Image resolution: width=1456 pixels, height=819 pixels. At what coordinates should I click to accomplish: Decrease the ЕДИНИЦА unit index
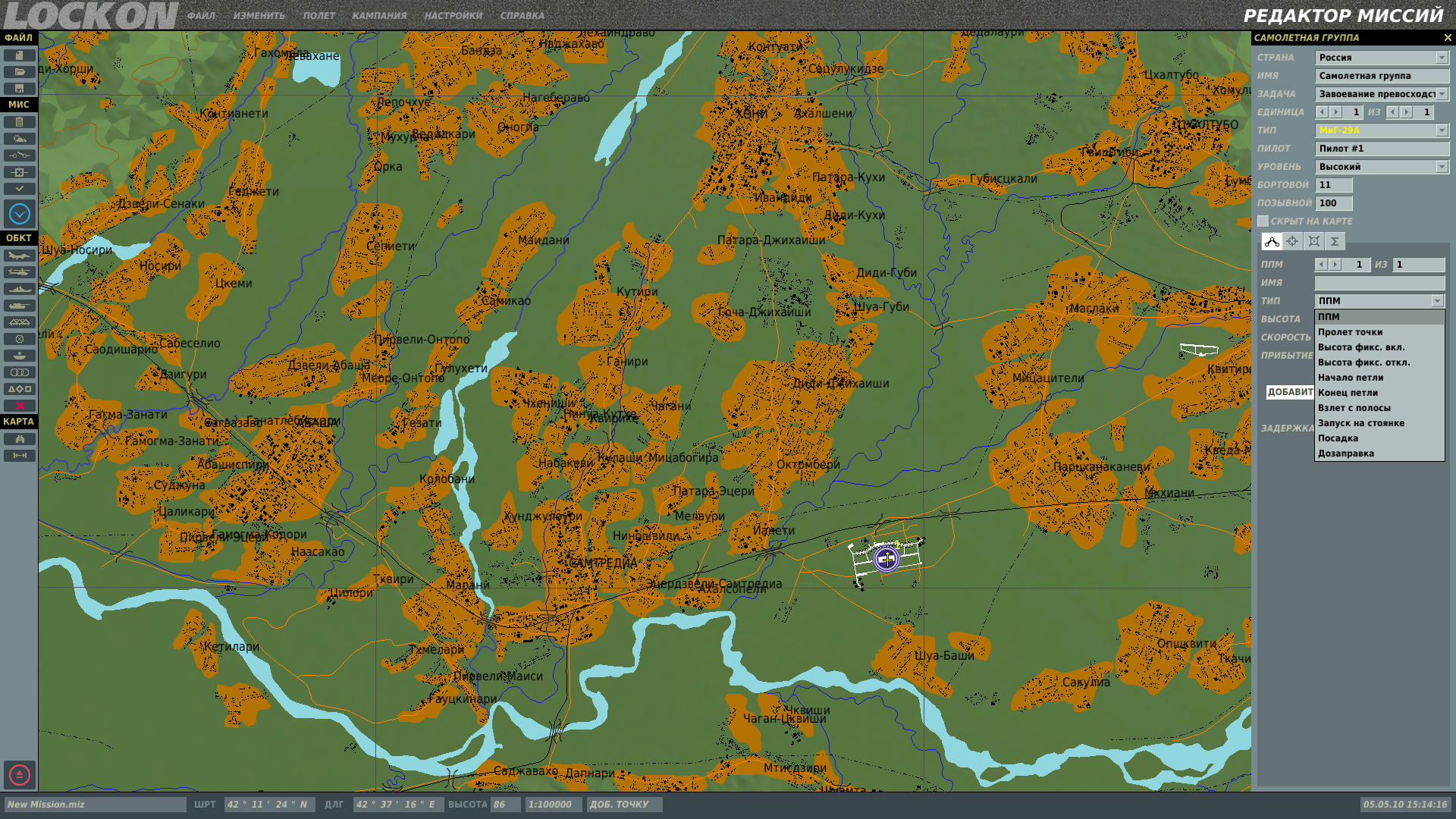1322,112
